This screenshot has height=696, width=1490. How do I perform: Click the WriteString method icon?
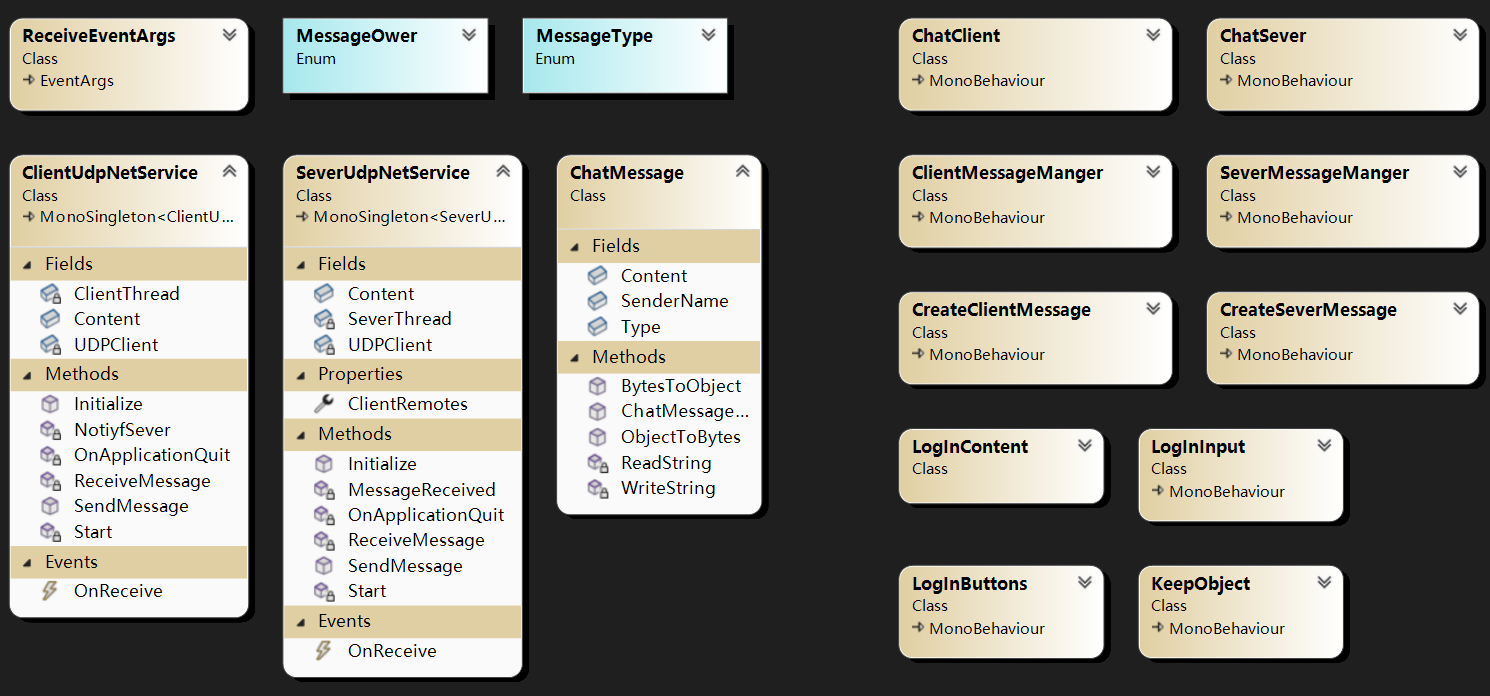597,489
